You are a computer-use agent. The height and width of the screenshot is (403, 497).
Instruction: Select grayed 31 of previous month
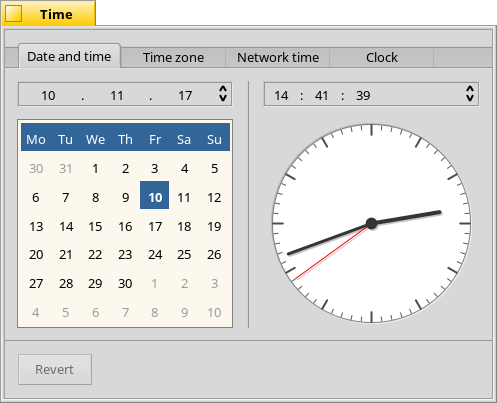(x=66, y=169)
